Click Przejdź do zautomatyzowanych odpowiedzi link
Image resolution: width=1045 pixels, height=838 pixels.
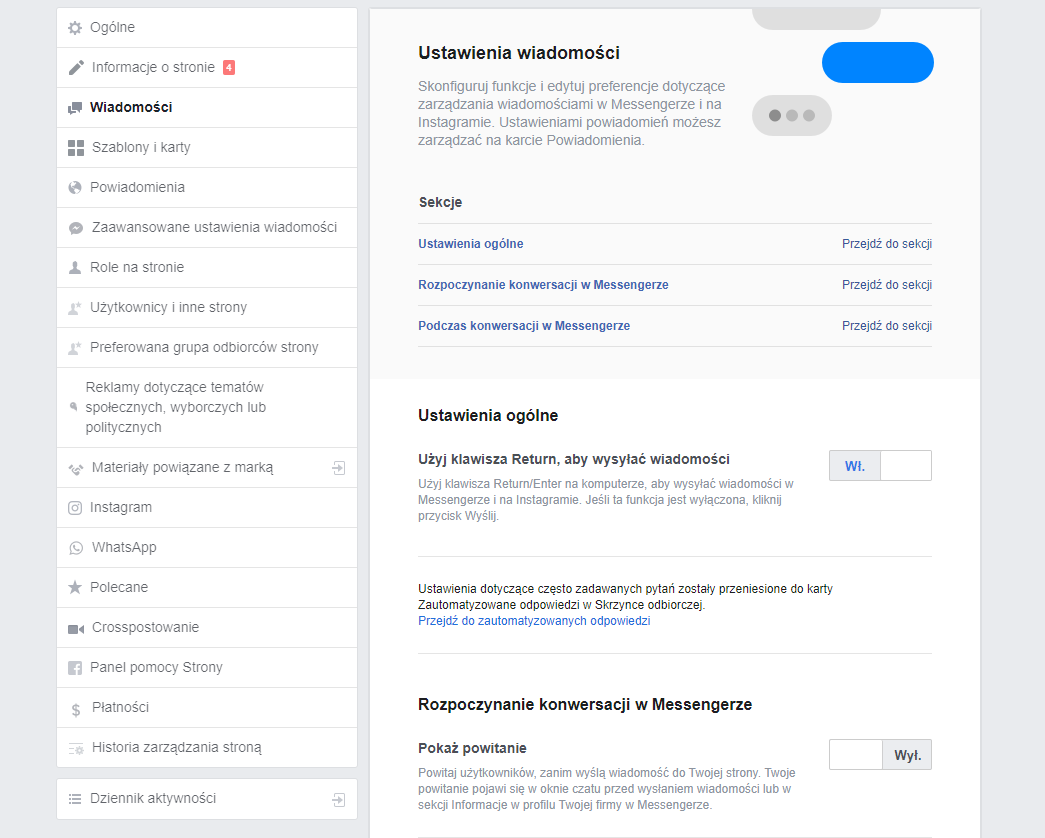pyautogui.click(x=534, y=620)
